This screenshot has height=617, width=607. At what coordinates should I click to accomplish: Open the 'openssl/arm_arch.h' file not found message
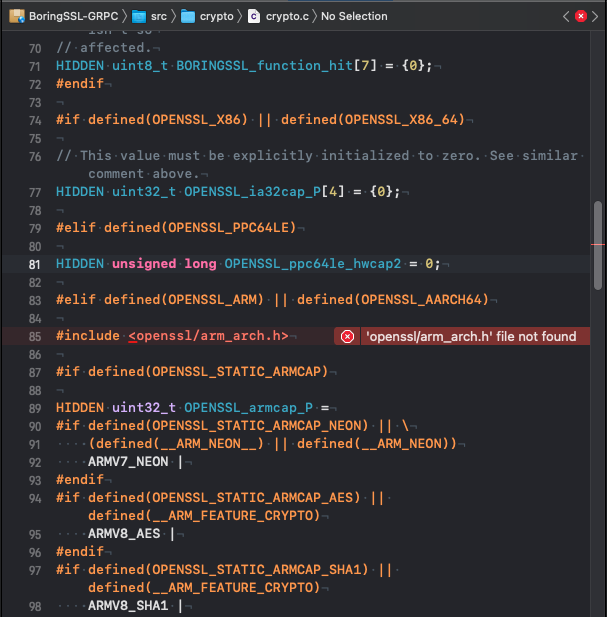(x=471, y=336)
